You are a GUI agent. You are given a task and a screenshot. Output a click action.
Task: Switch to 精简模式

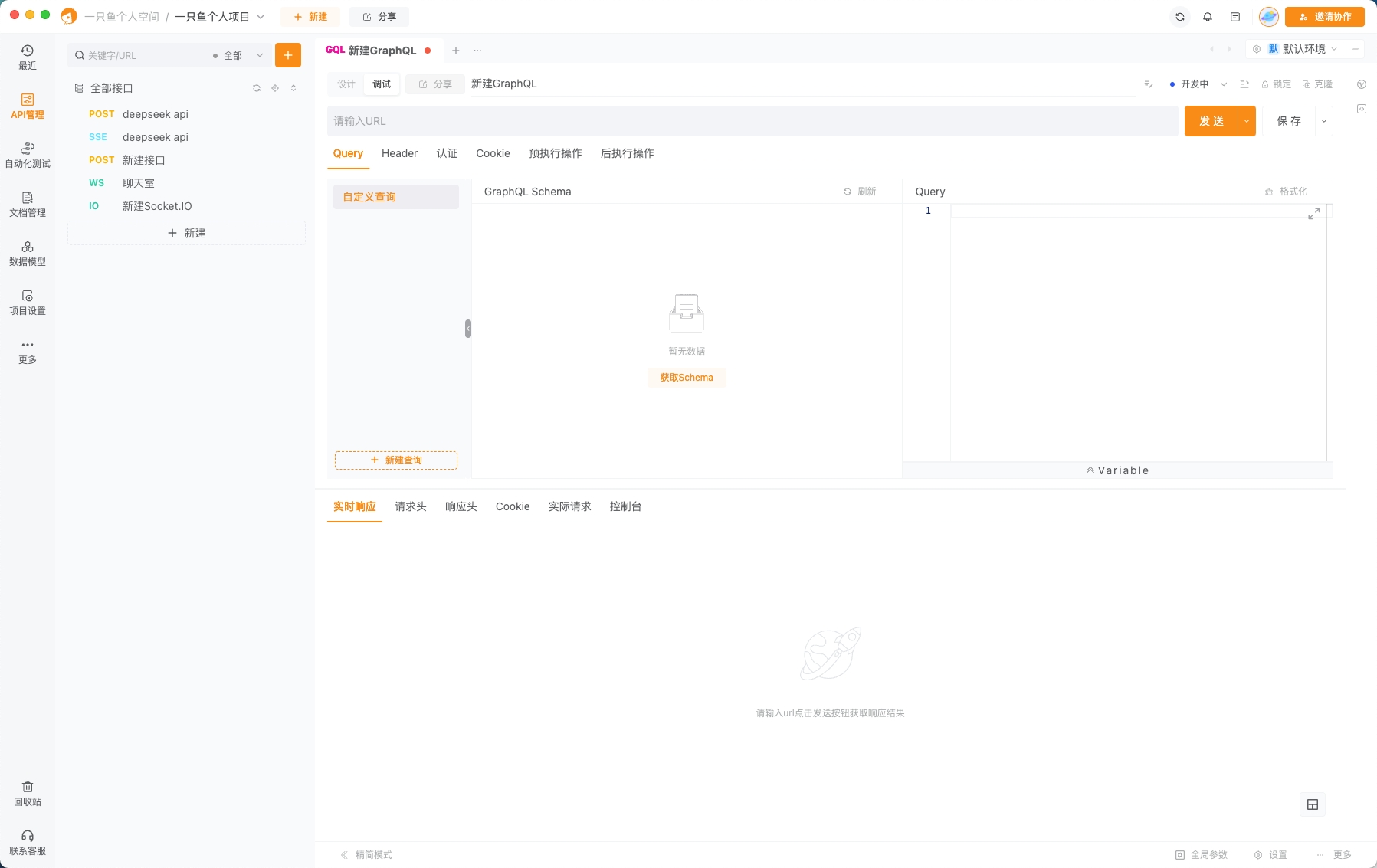tap(366, 855)
